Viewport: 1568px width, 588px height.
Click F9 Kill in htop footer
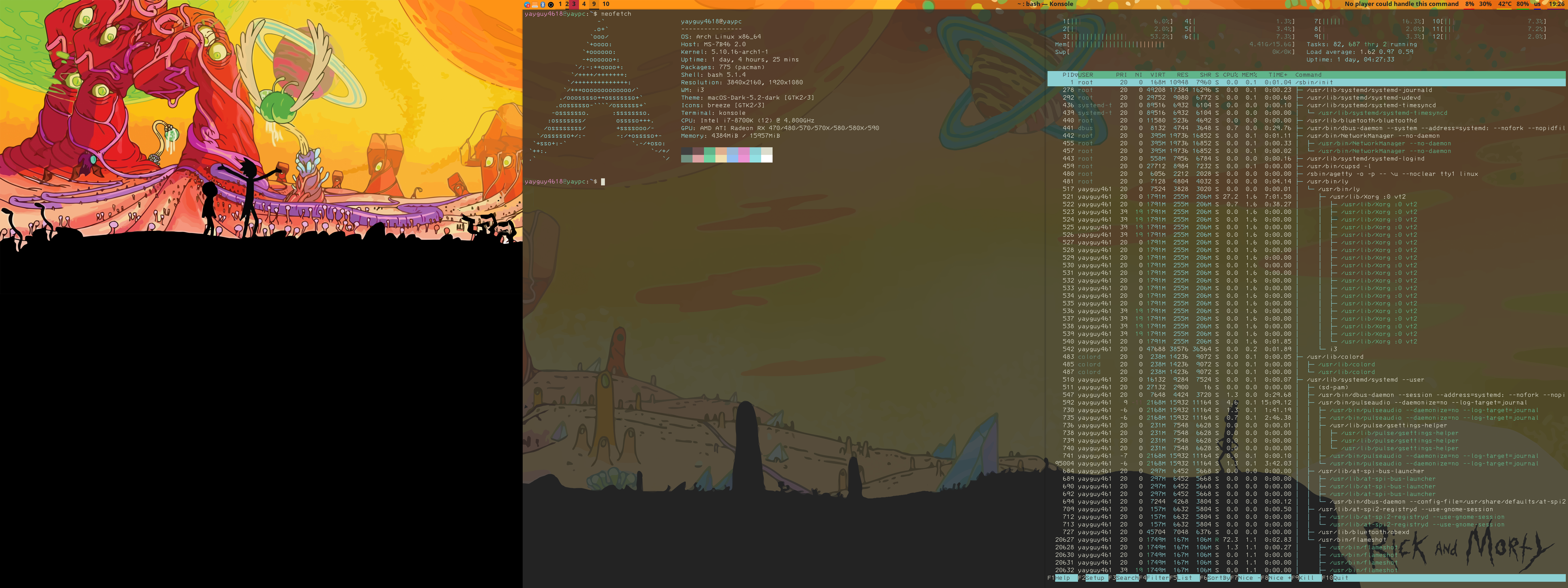[x=1306, y=578]
